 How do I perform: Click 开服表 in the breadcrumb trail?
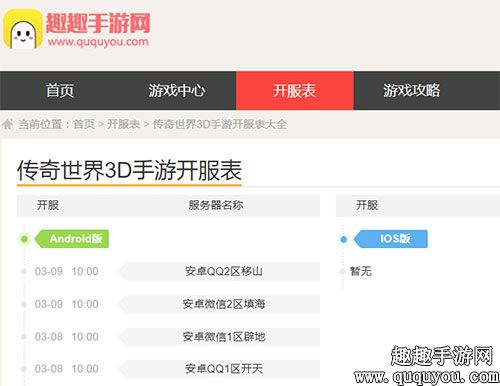(123, 124)
